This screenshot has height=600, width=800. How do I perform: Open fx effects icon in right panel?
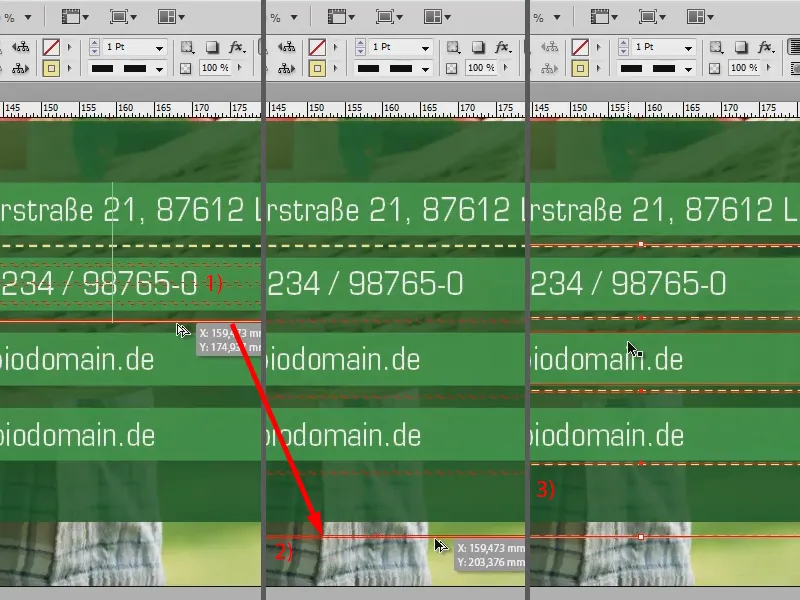[x=766, y=47]
